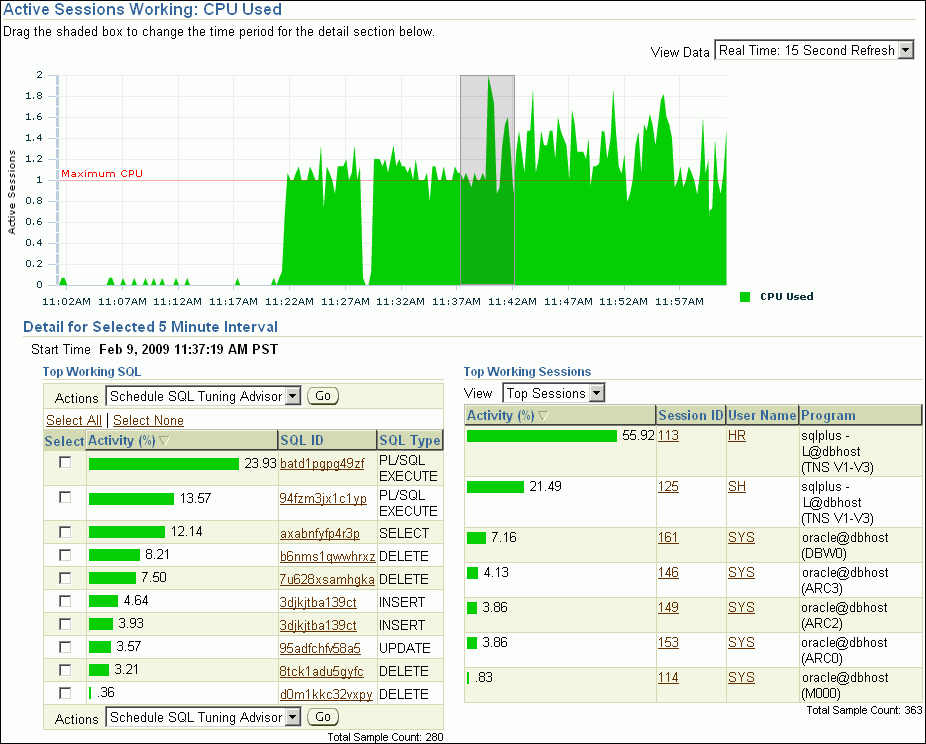Open session ID 161 for SYS
Viewport: 926px width, 744px height.
[x=668, y=538]
